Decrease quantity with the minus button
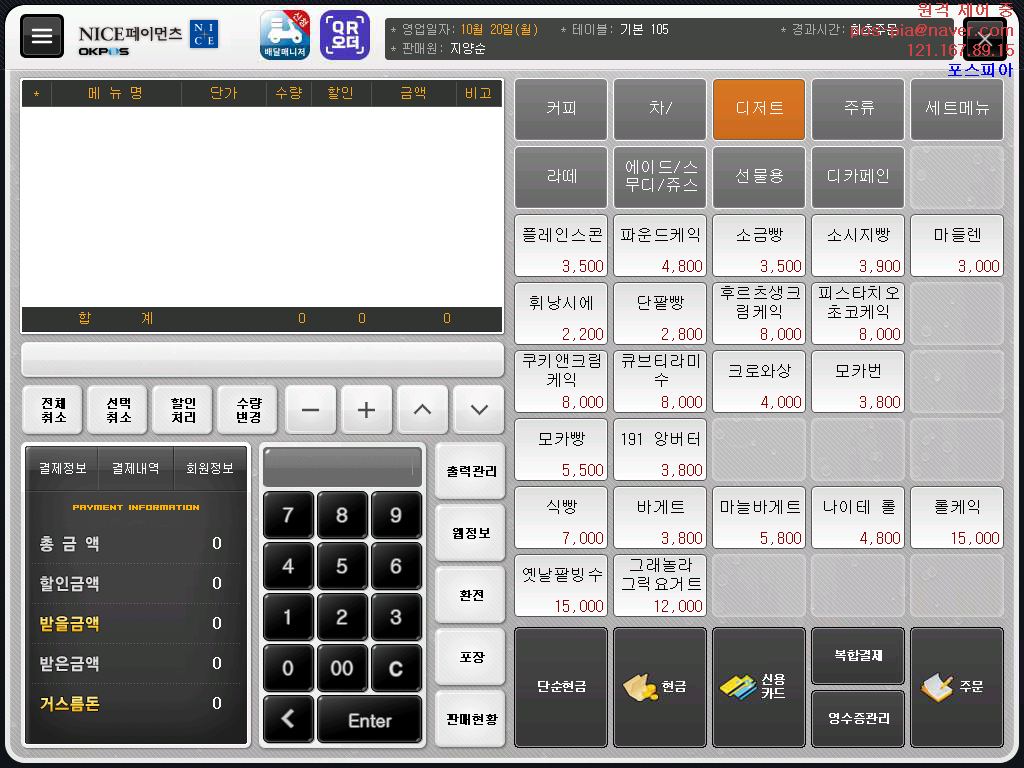This screenshot has height=768, width=1024. click(x=311, y=410)
